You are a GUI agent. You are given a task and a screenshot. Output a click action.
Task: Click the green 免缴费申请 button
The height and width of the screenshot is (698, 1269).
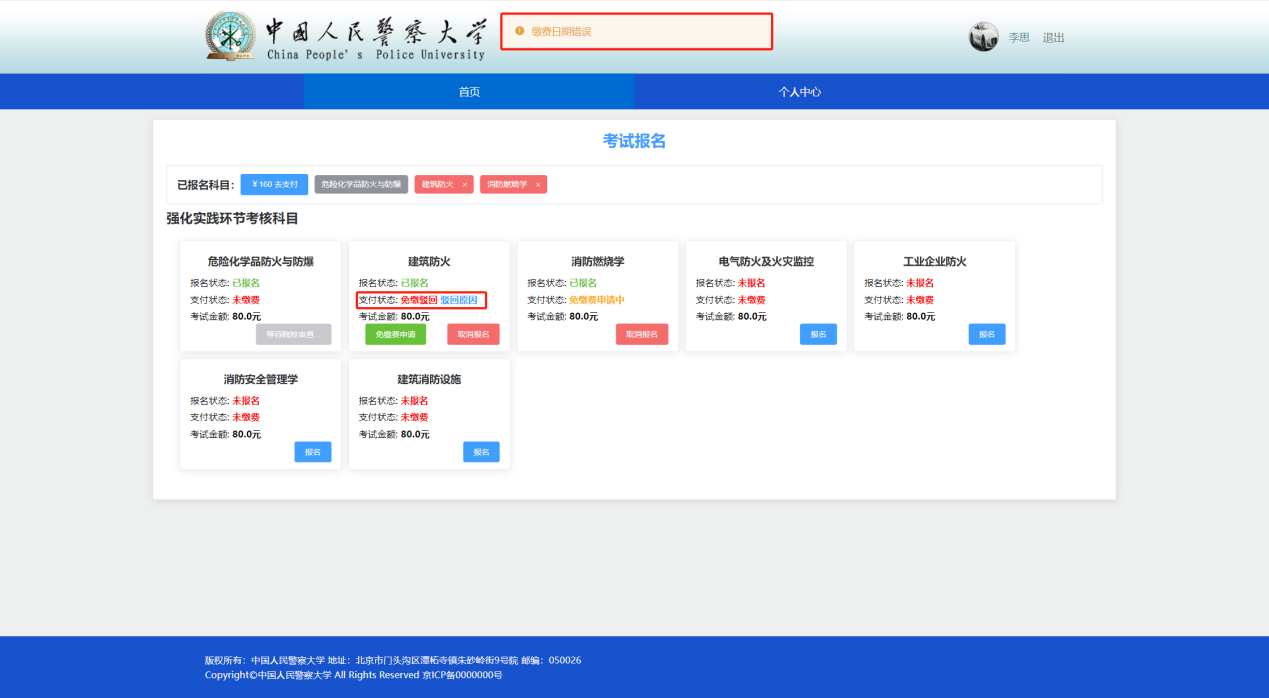click(x=395, y=334)
